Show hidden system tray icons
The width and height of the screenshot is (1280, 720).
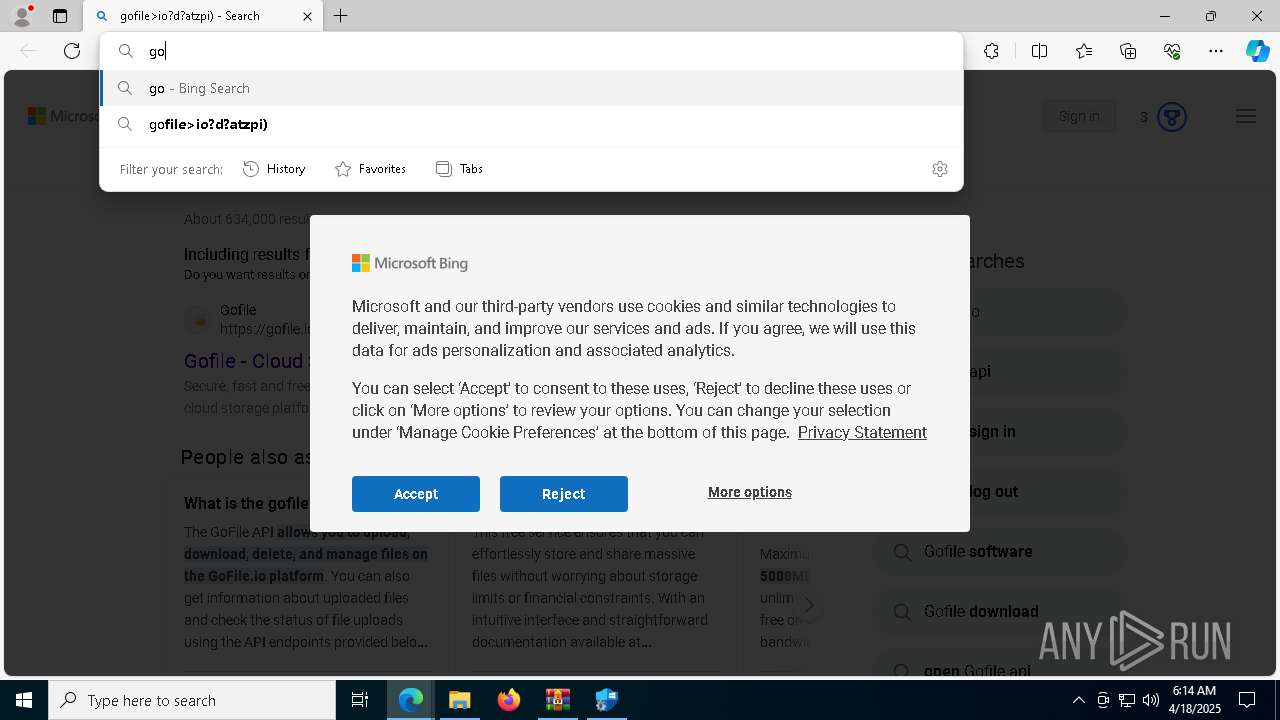1078,700
